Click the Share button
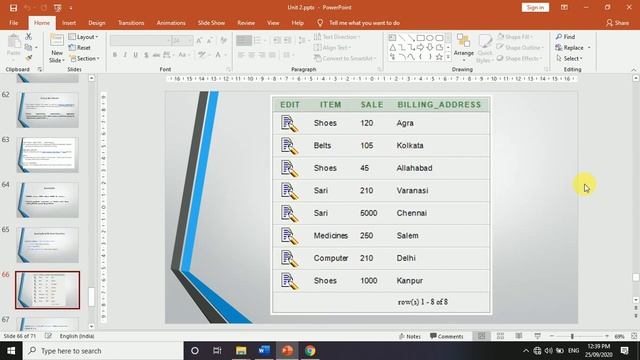640x360 pixels. click(x=617, y=23)
